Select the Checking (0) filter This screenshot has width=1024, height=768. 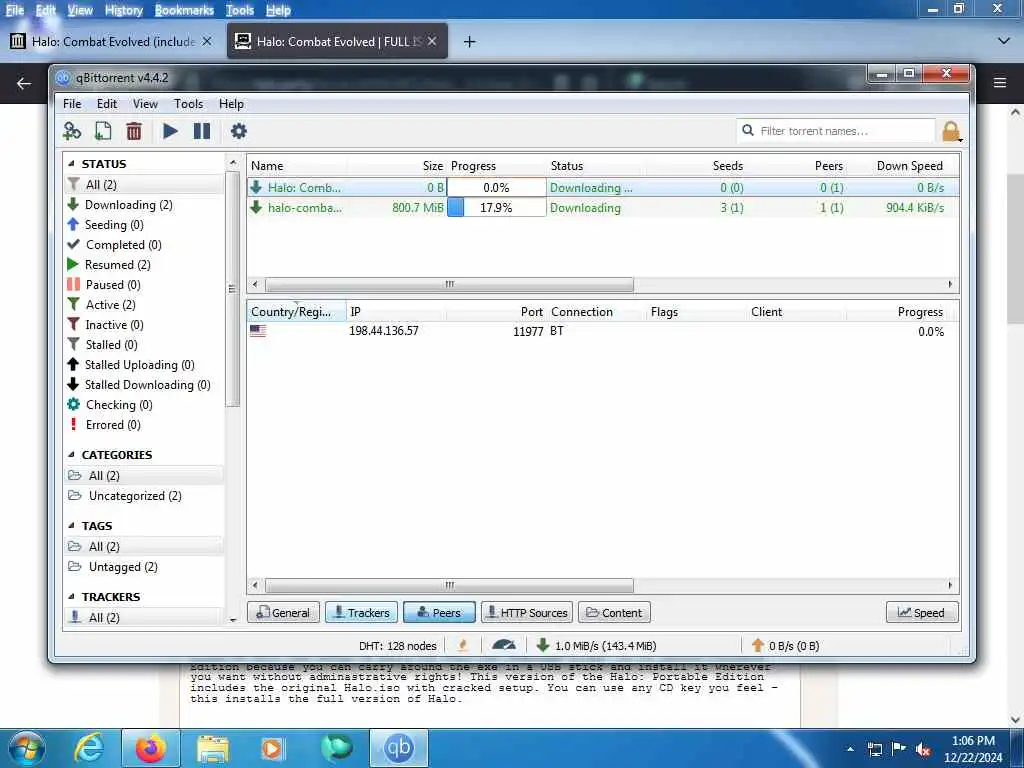coord(144,405)
